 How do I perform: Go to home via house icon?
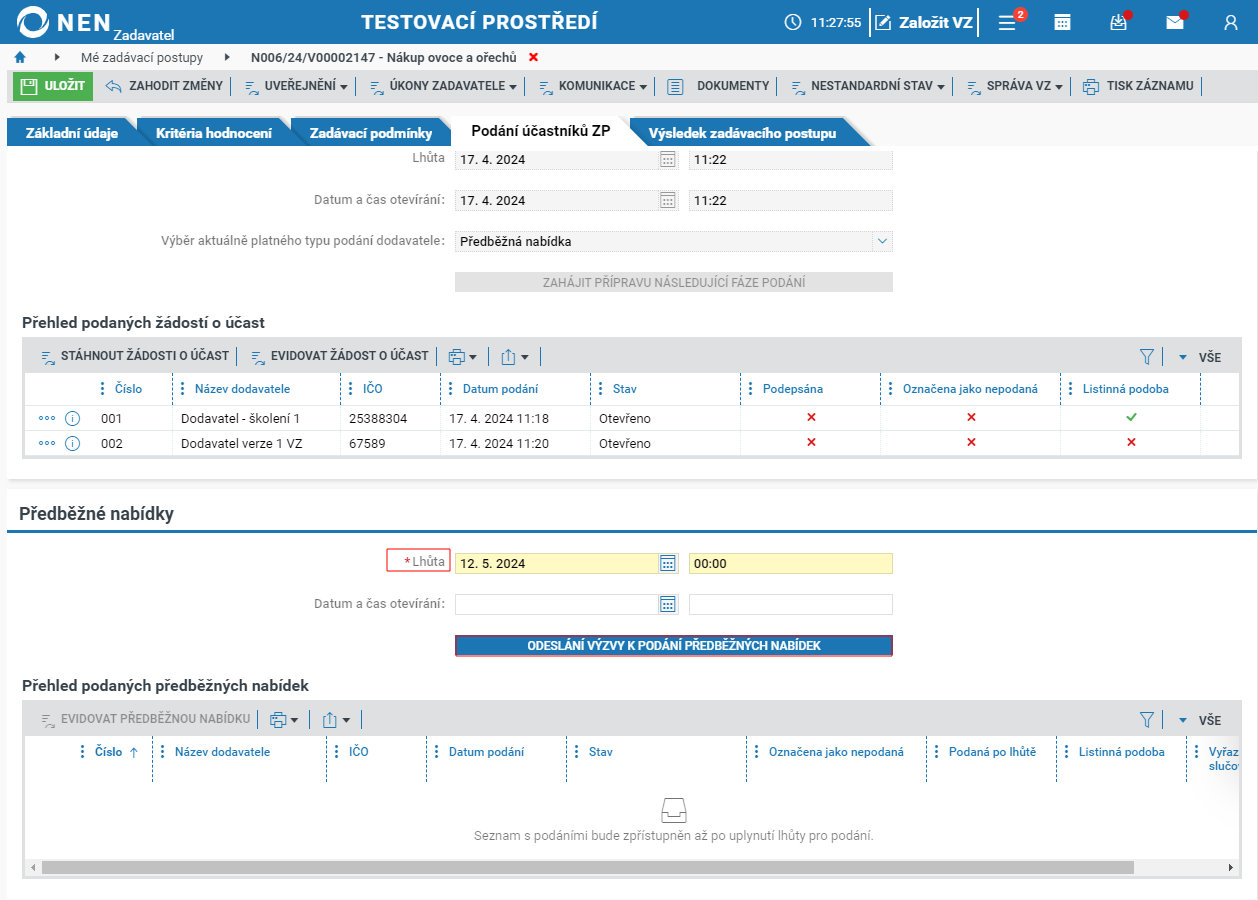[20, 58]
